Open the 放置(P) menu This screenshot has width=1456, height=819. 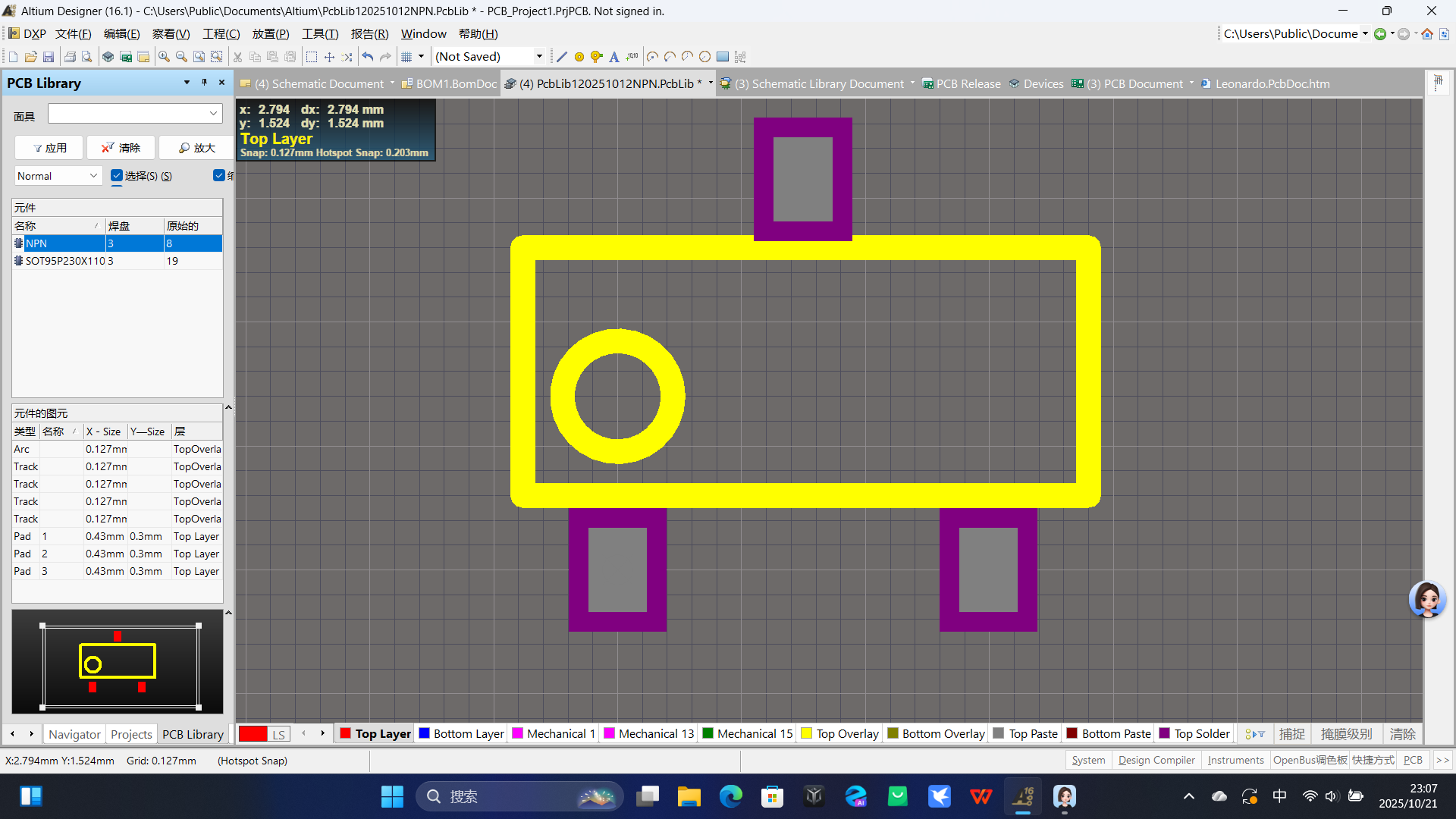(270, 34)
